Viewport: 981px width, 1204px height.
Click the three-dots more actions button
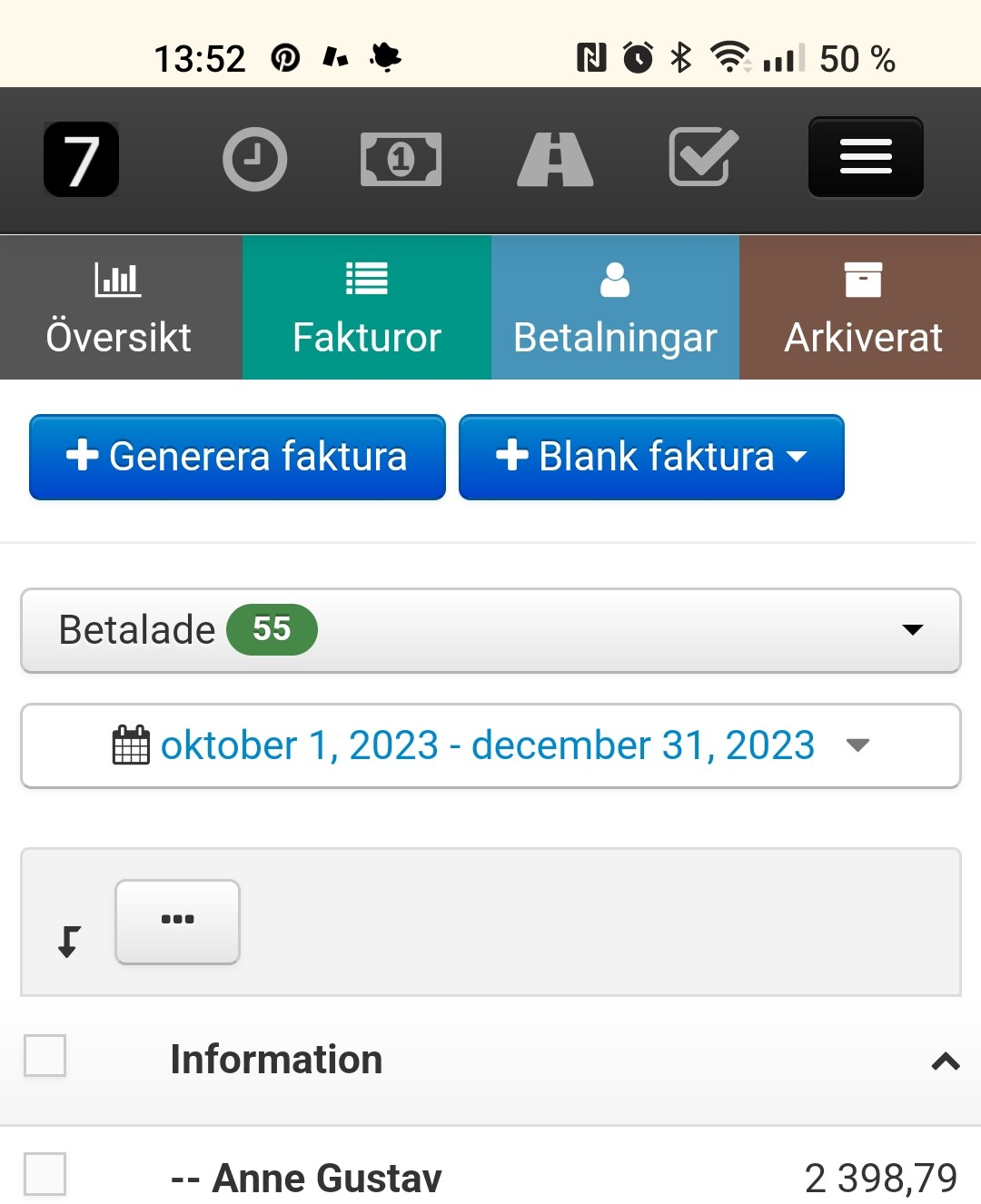(x=177, y=921)
